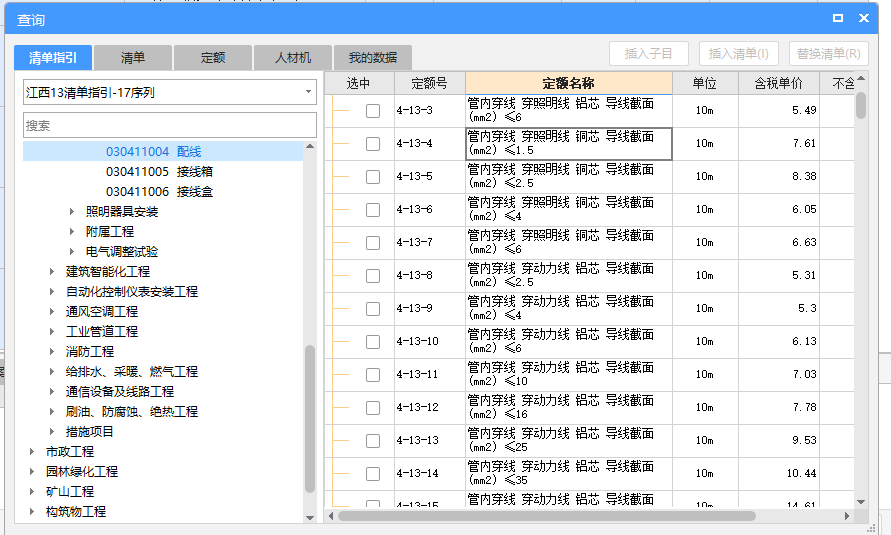Expand 园林绿化工程 root node
The width and height of the screenshot is (891, 535).
pyautogui.click(x=32, y=471)
